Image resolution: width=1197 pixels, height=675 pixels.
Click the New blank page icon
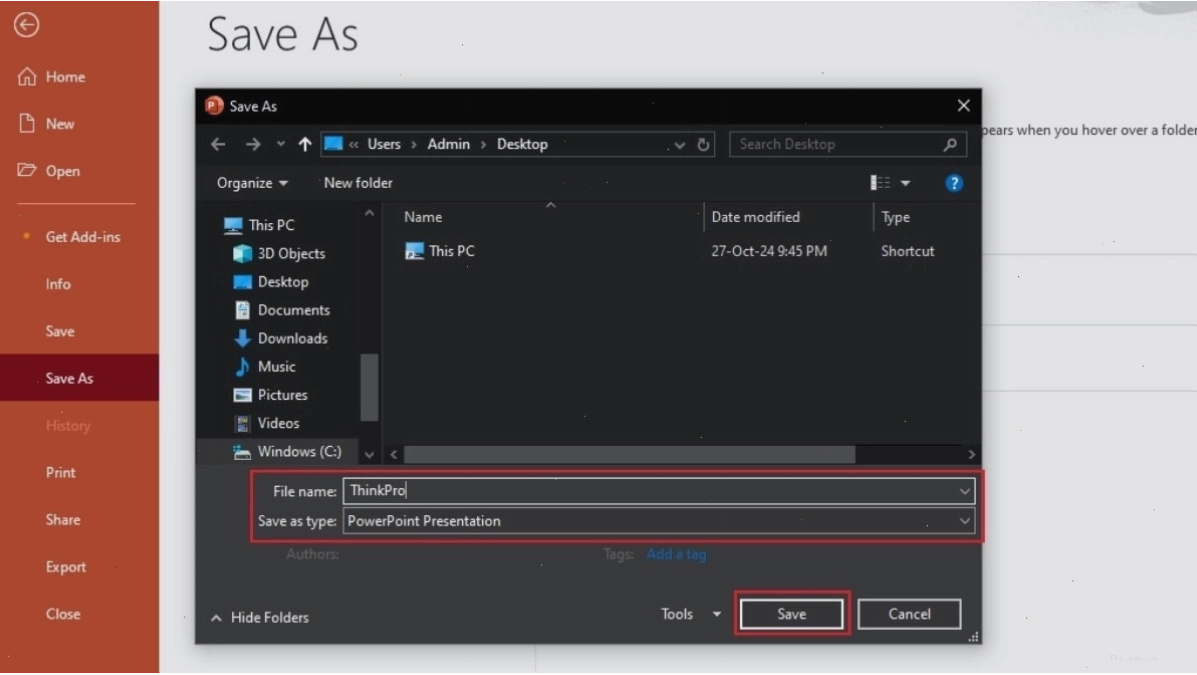(27, 124)
